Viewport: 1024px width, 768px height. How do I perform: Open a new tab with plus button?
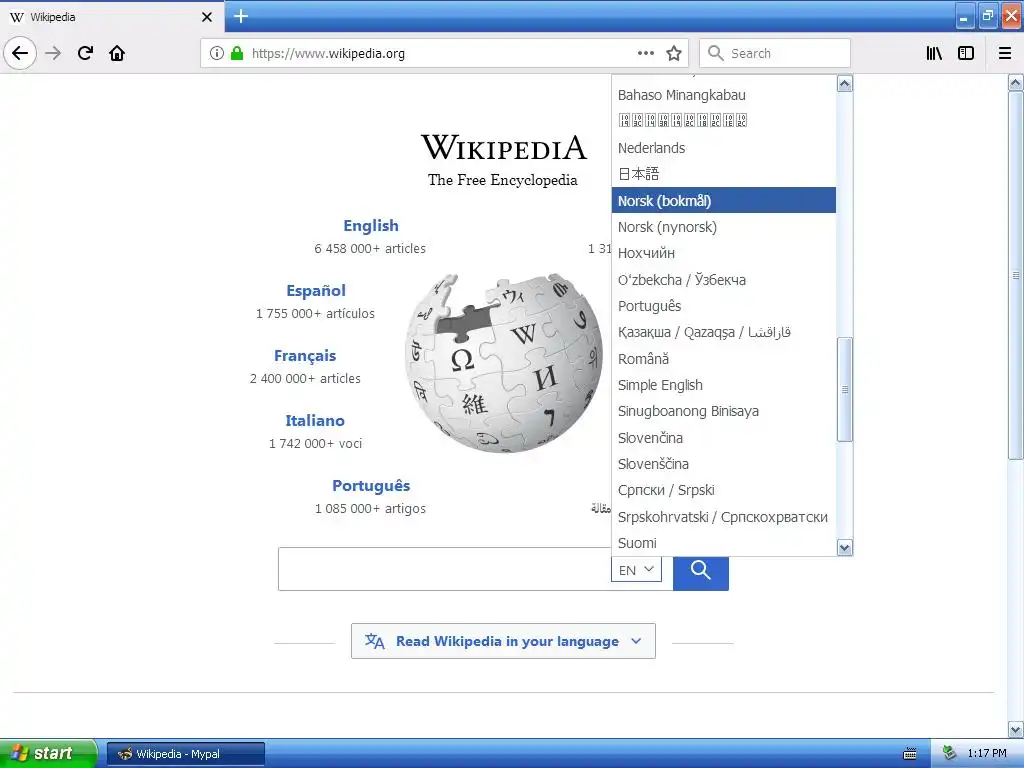click(x=241, y=16)
